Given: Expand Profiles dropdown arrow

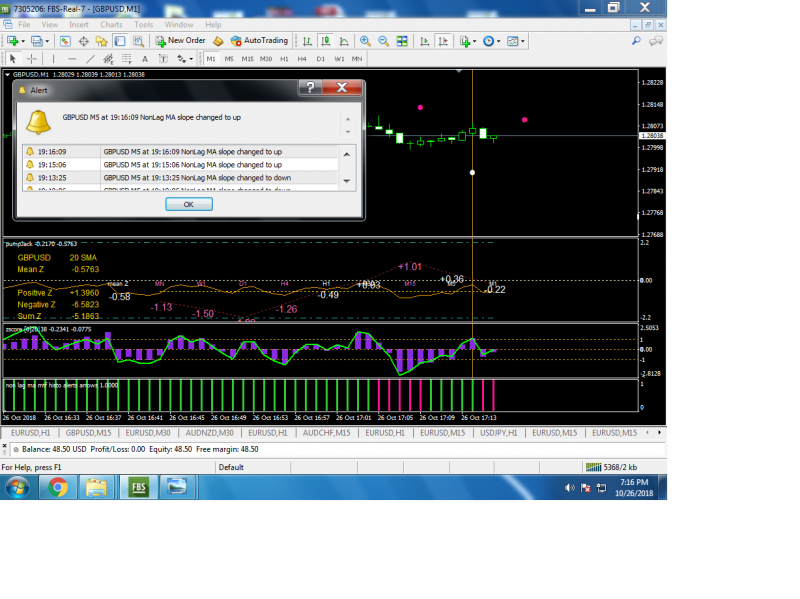Looking at the screenshot, I should (x=47, y=41).
